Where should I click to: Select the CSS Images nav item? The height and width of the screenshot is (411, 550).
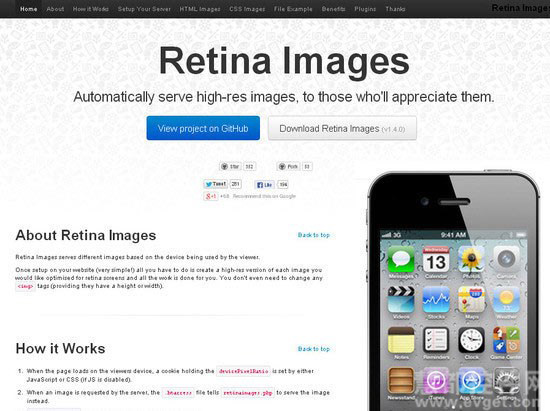[247, 9]
